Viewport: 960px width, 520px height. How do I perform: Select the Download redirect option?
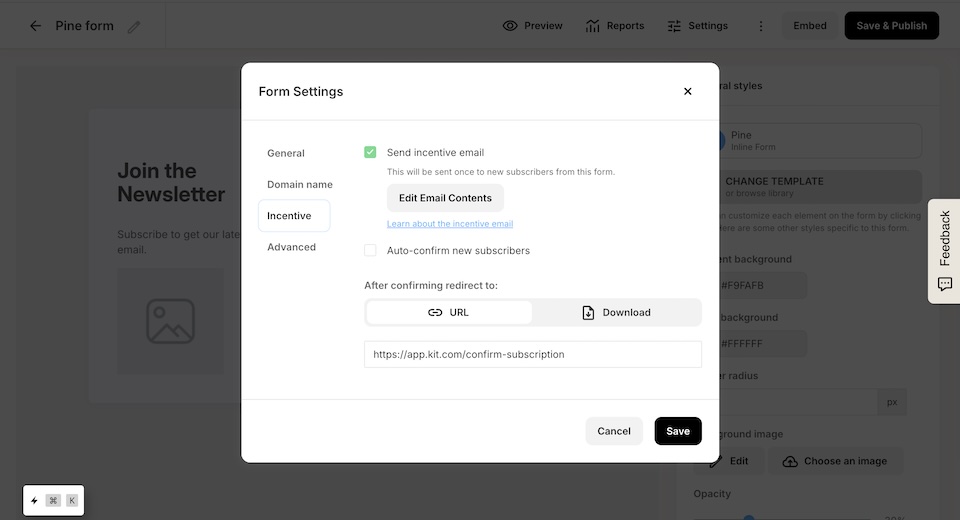616,312
